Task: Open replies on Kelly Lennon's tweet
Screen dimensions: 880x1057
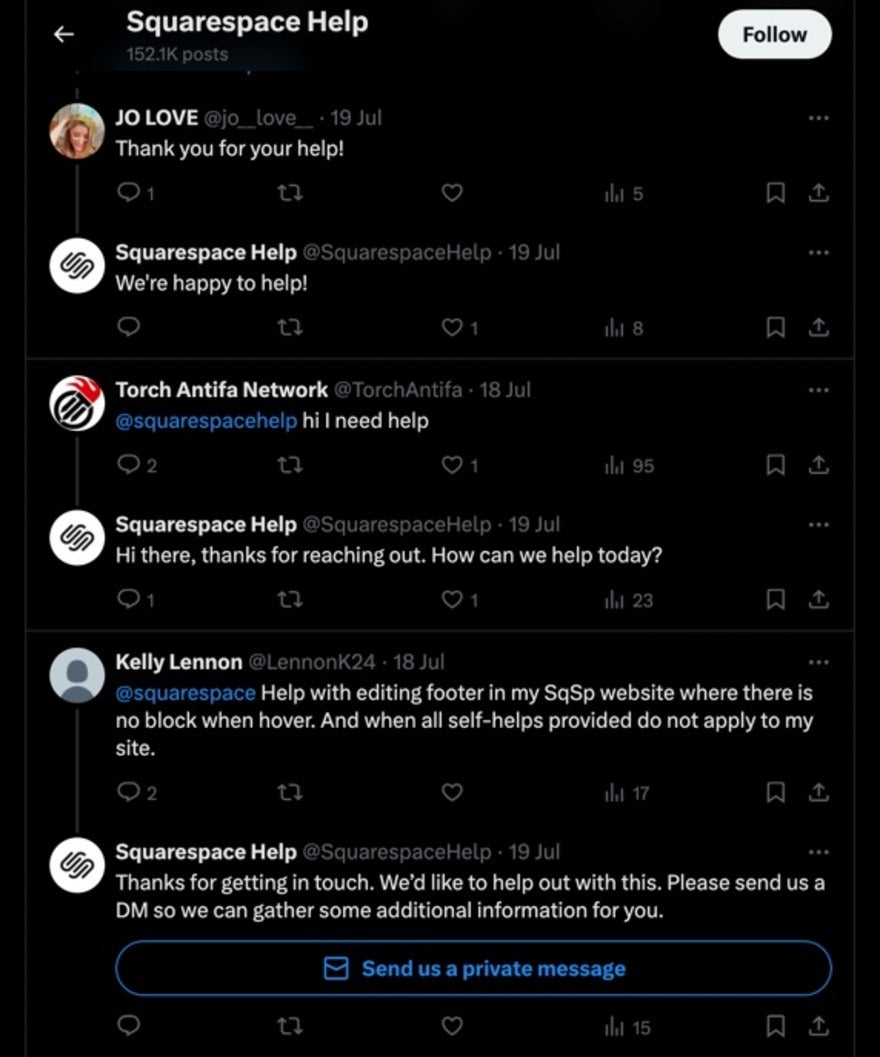Action: [130, 792]
